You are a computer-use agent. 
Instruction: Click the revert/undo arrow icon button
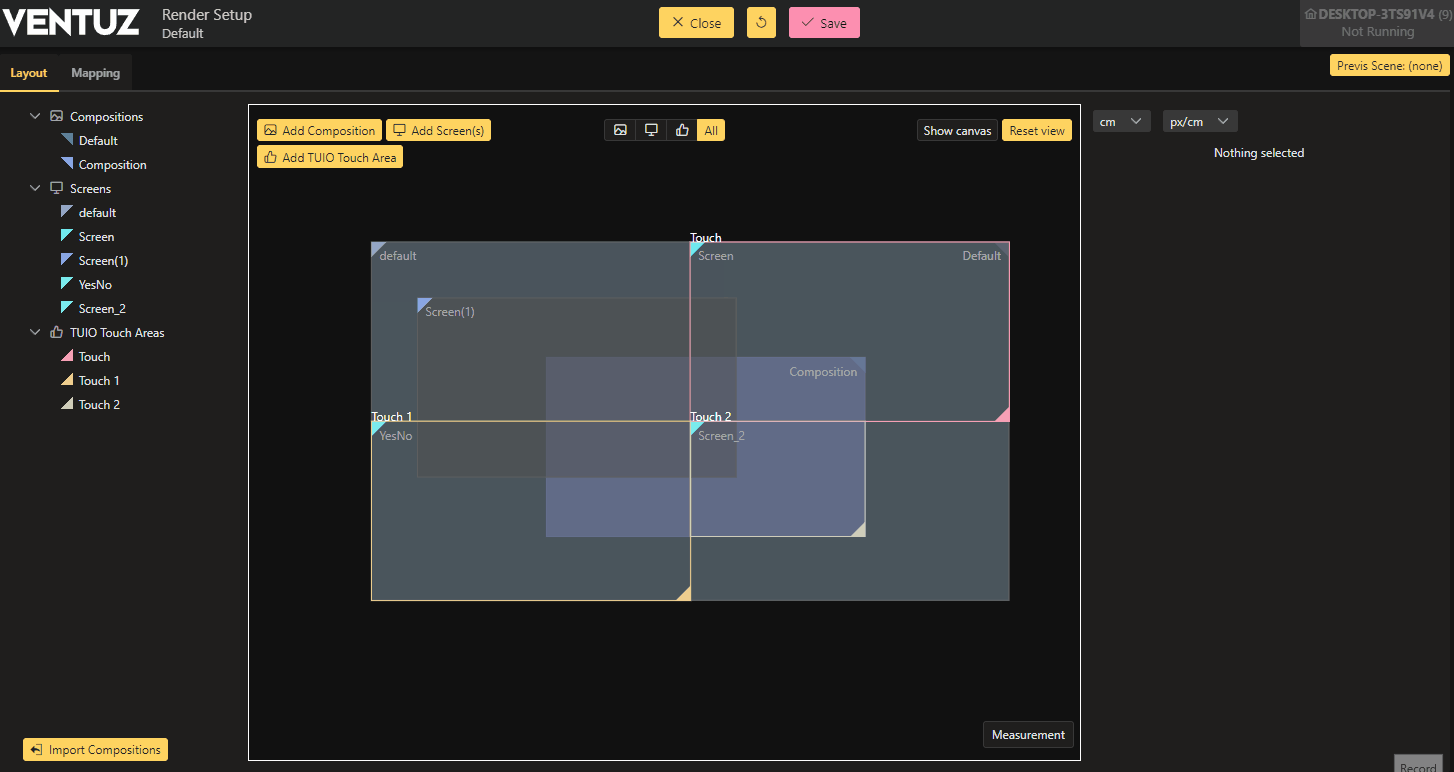tap(761, 23)
